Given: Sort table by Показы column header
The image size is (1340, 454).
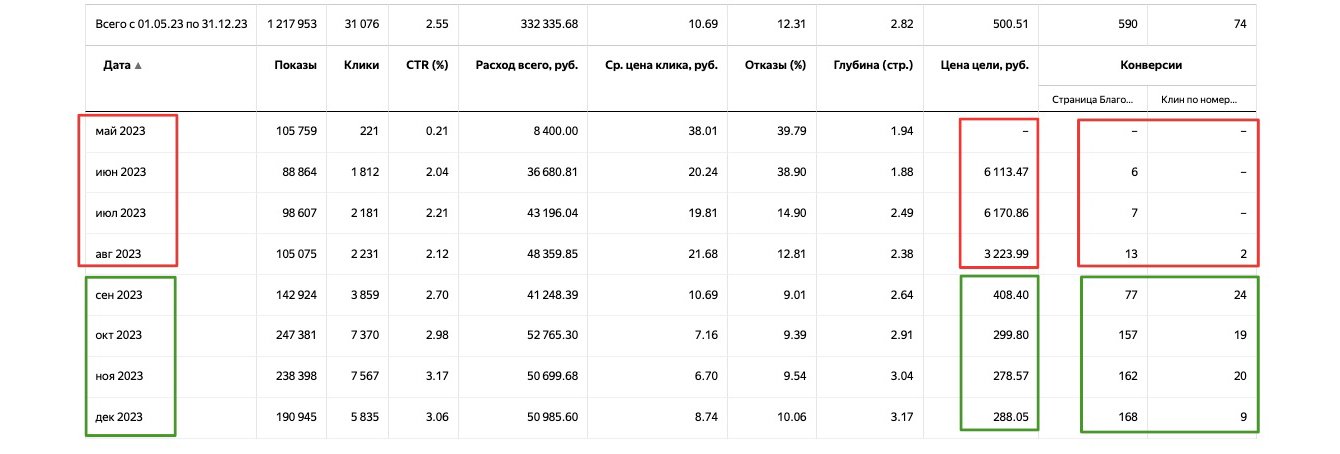Looking at the screenshot, I should click(295, 66).
